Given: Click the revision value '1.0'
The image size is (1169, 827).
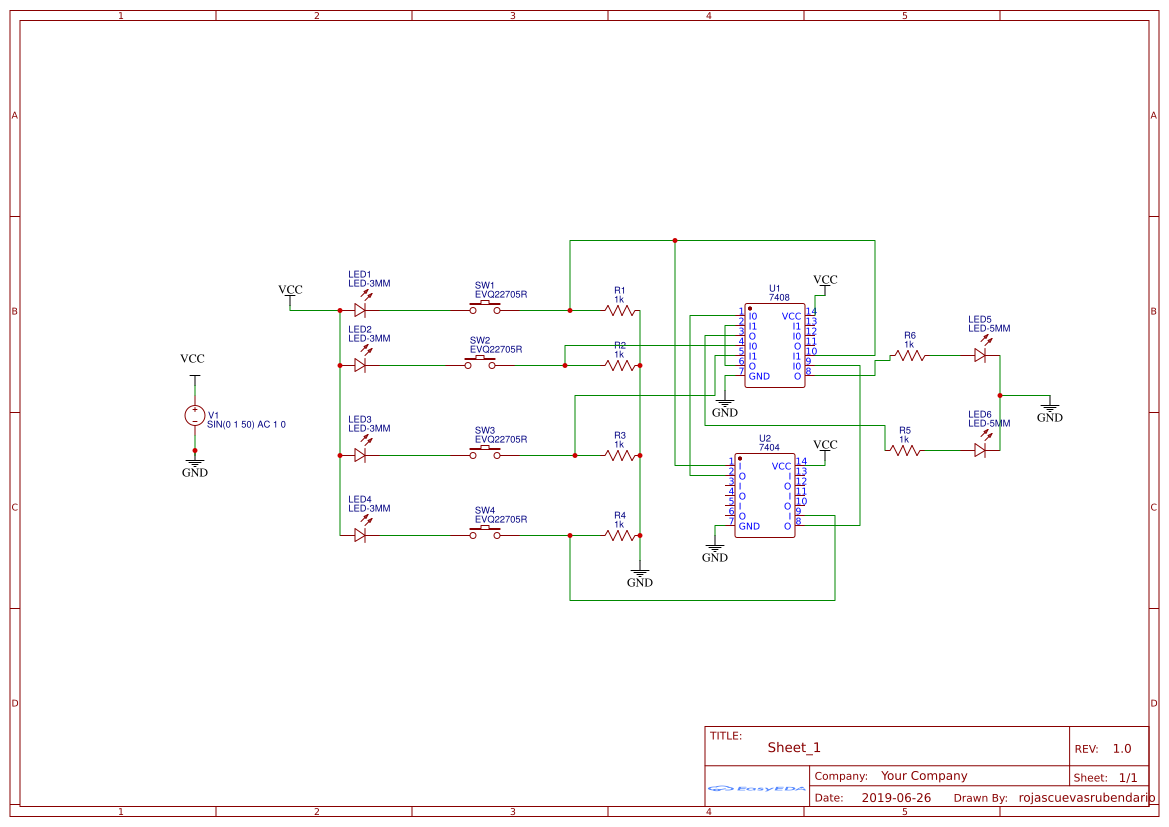Looking at the screenshot, I should pos(1122,749).
